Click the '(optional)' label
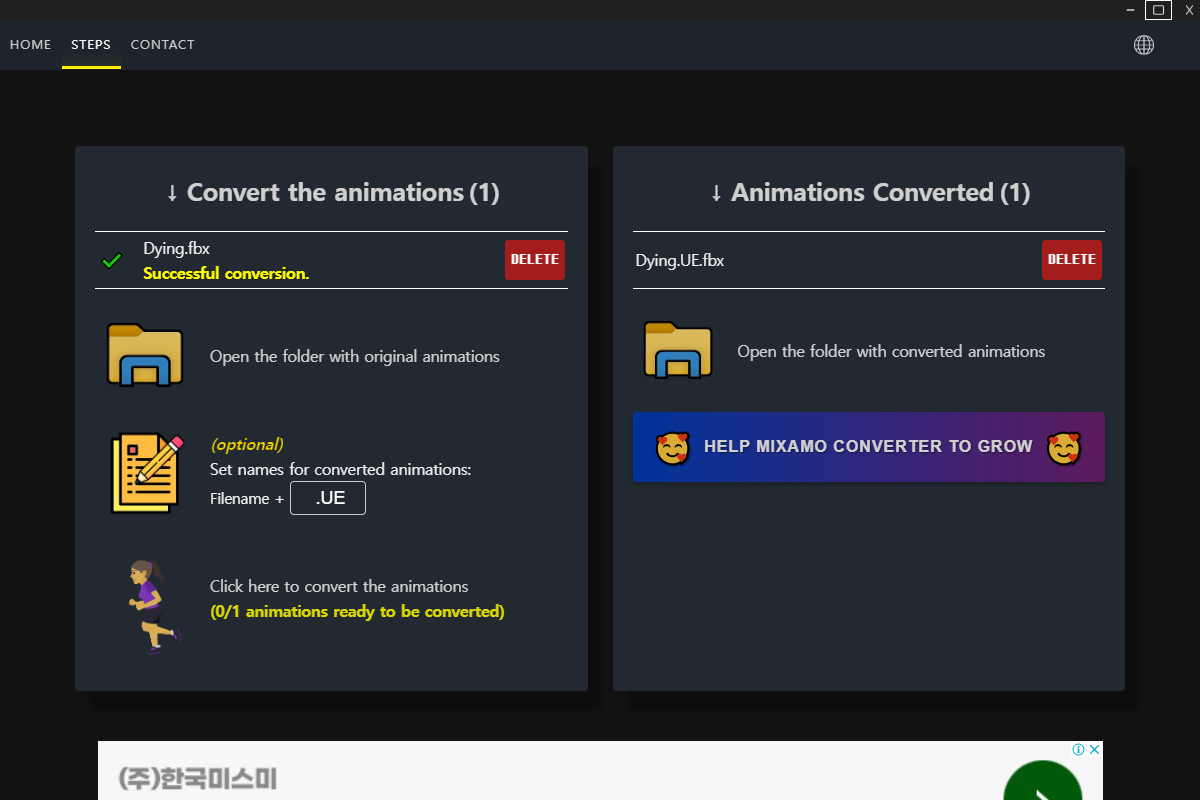This screenshot has width=1200, height=800. coord(247,444)
